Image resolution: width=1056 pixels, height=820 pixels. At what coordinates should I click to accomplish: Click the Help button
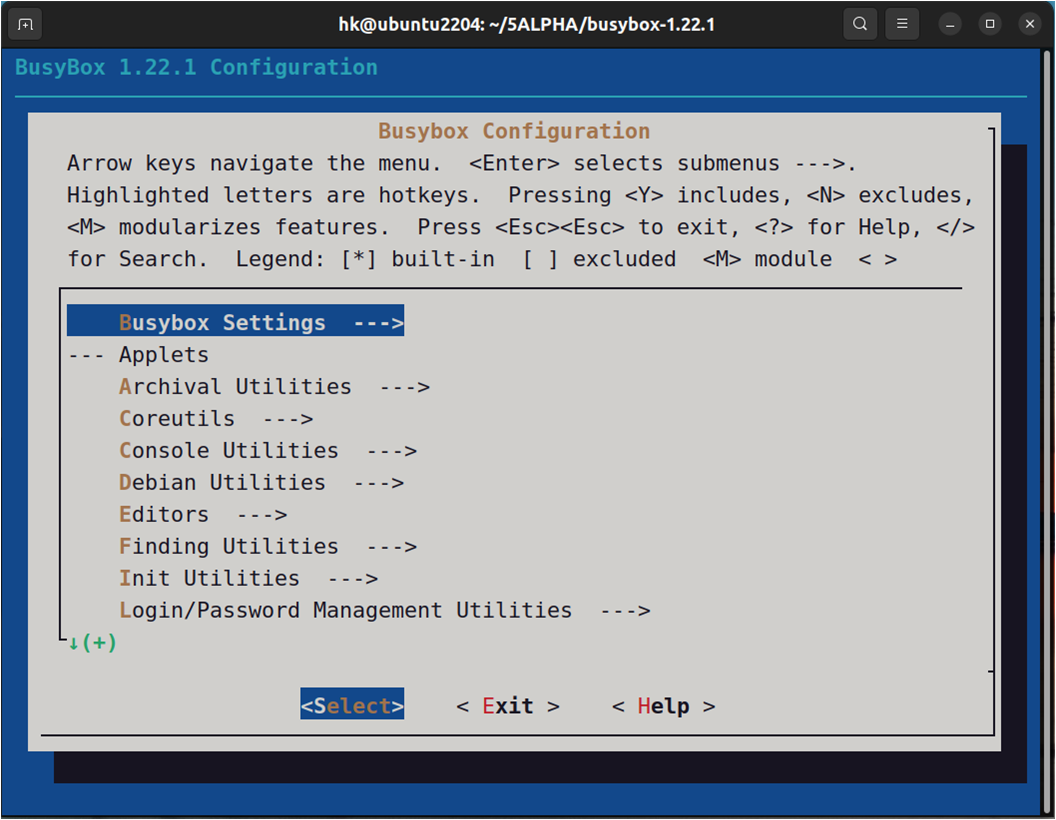663,706
